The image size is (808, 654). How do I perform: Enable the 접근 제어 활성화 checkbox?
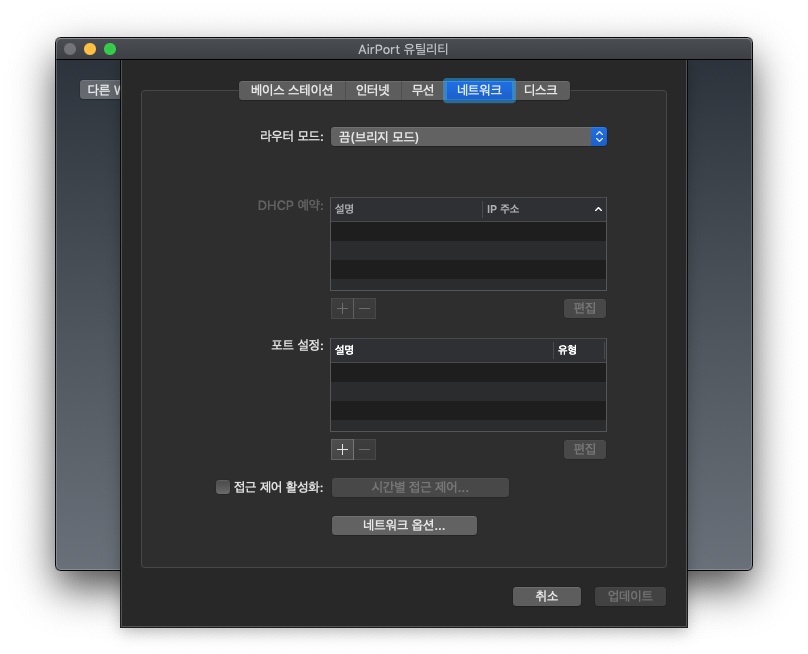(x=223, y=487)
